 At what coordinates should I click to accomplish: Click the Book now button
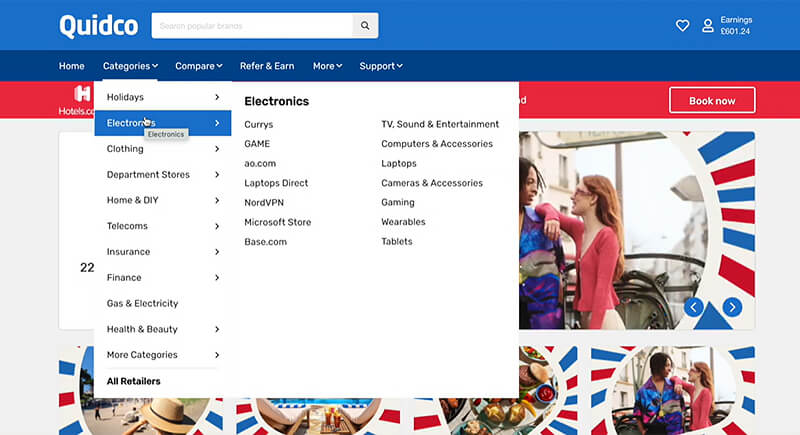(x=712, y=100)
